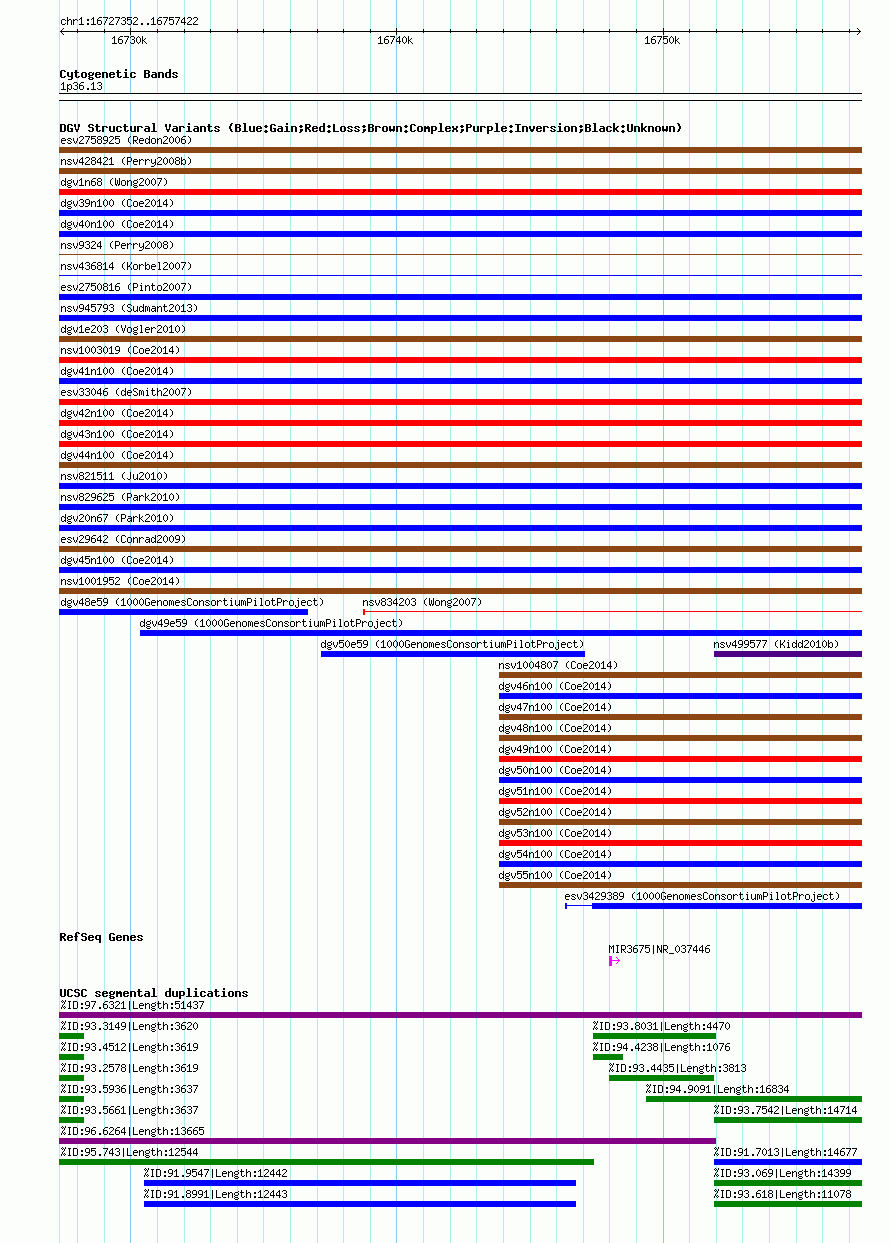Select duplication %ID:93.8031|Length:4470

[x=662, y=1026]
